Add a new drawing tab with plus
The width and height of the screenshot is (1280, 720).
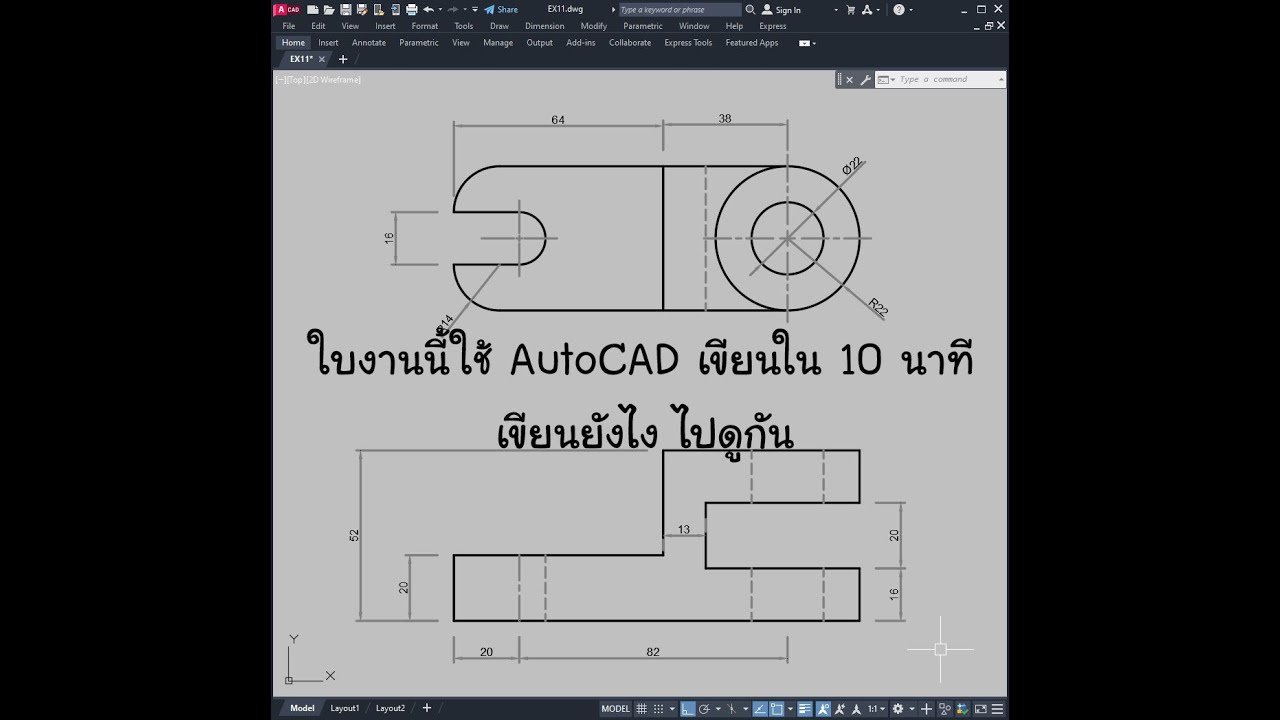click(x=343, y=59)
